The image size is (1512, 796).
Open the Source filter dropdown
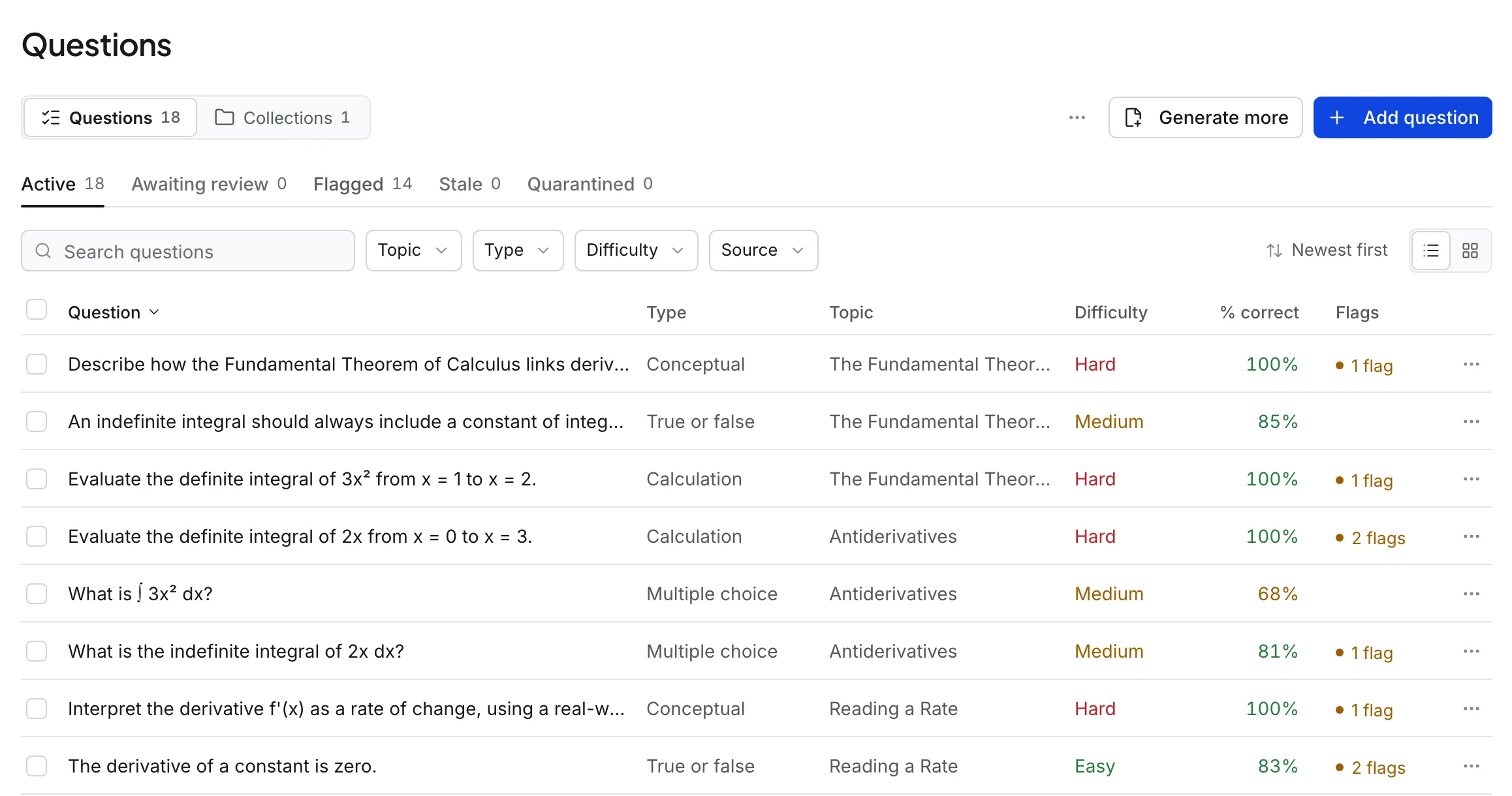(763, 251)
